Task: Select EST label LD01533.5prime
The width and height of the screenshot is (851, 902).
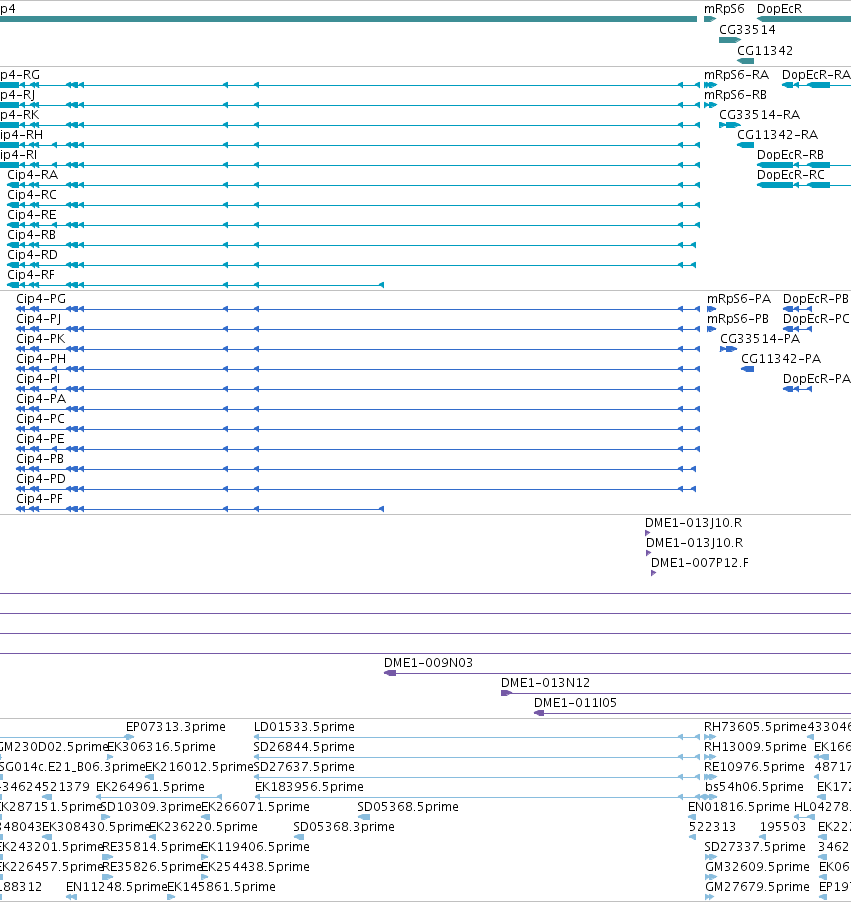Action: (x=304, y=727)
